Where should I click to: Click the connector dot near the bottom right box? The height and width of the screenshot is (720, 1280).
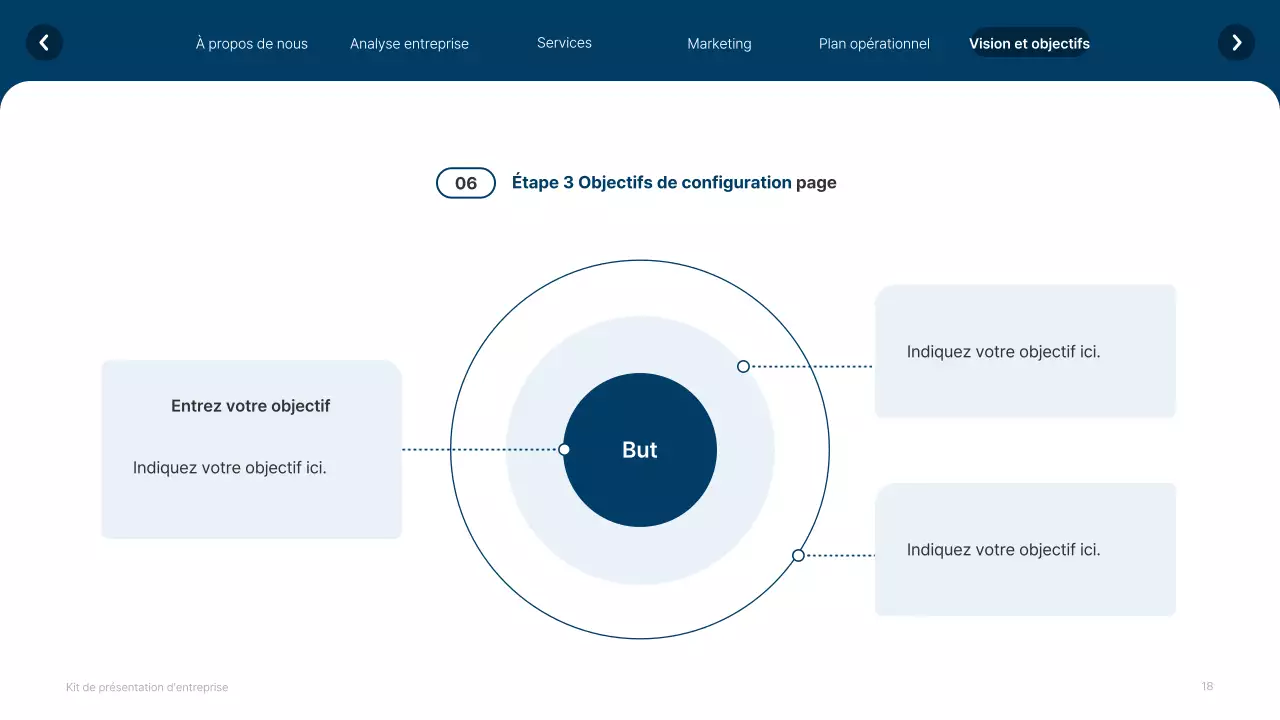tap(799, 554)
